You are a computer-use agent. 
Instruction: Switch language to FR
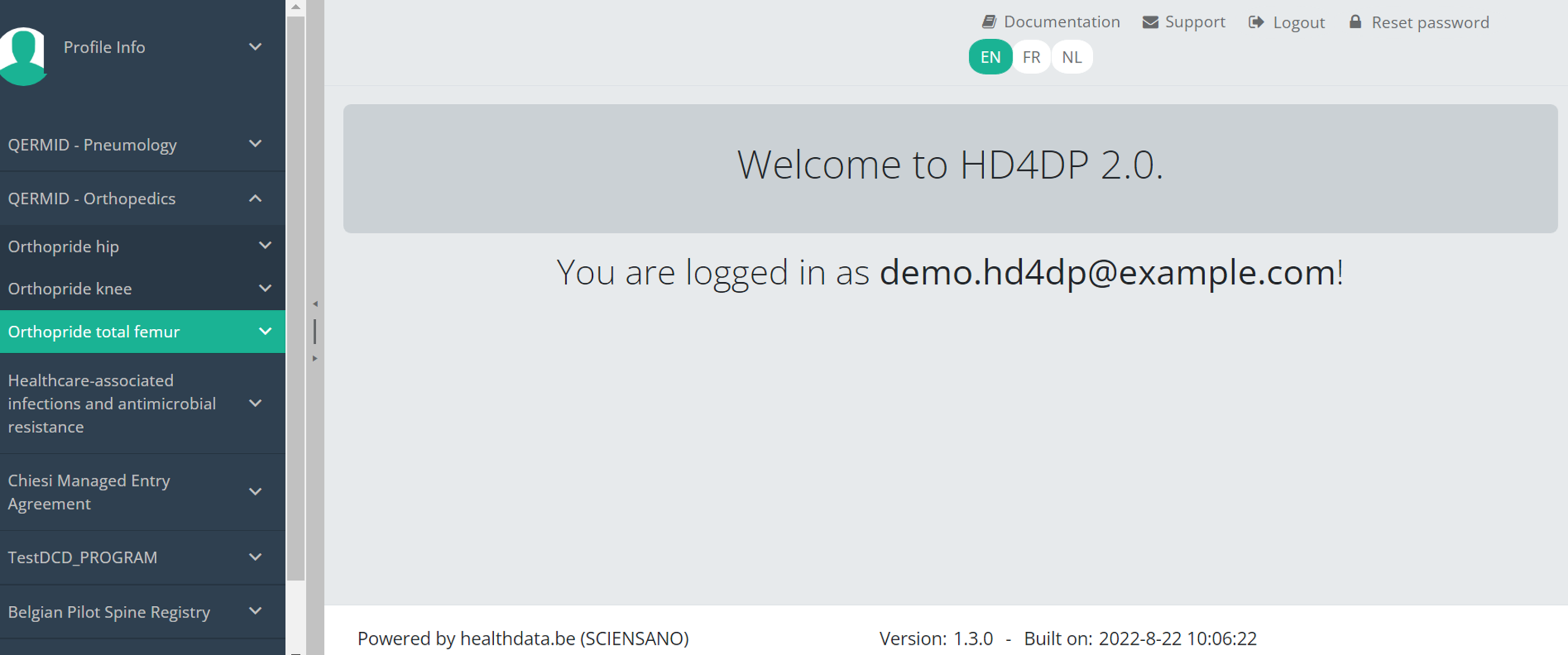1031,57
